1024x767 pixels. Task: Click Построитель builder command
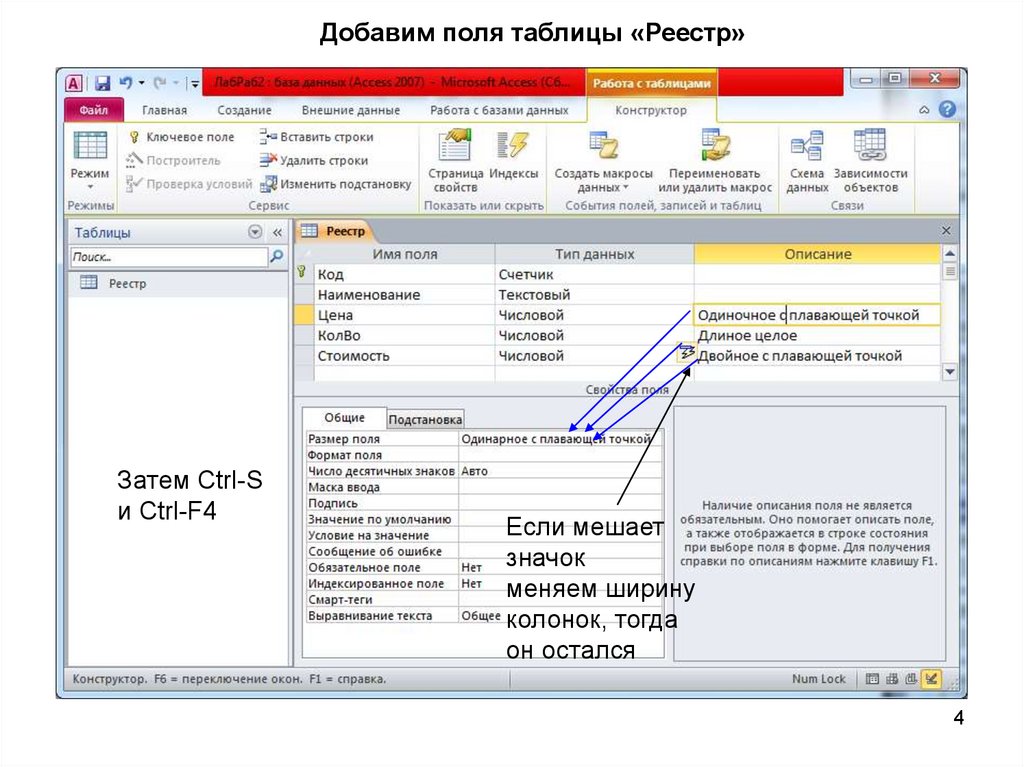[174, 160]
